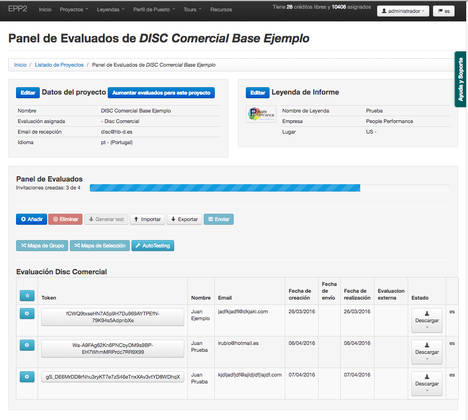This screenshot has height=420, width=468.
Task: Toggle selection for the rubio@hotmail.es row
Action: tap(27, 345)
